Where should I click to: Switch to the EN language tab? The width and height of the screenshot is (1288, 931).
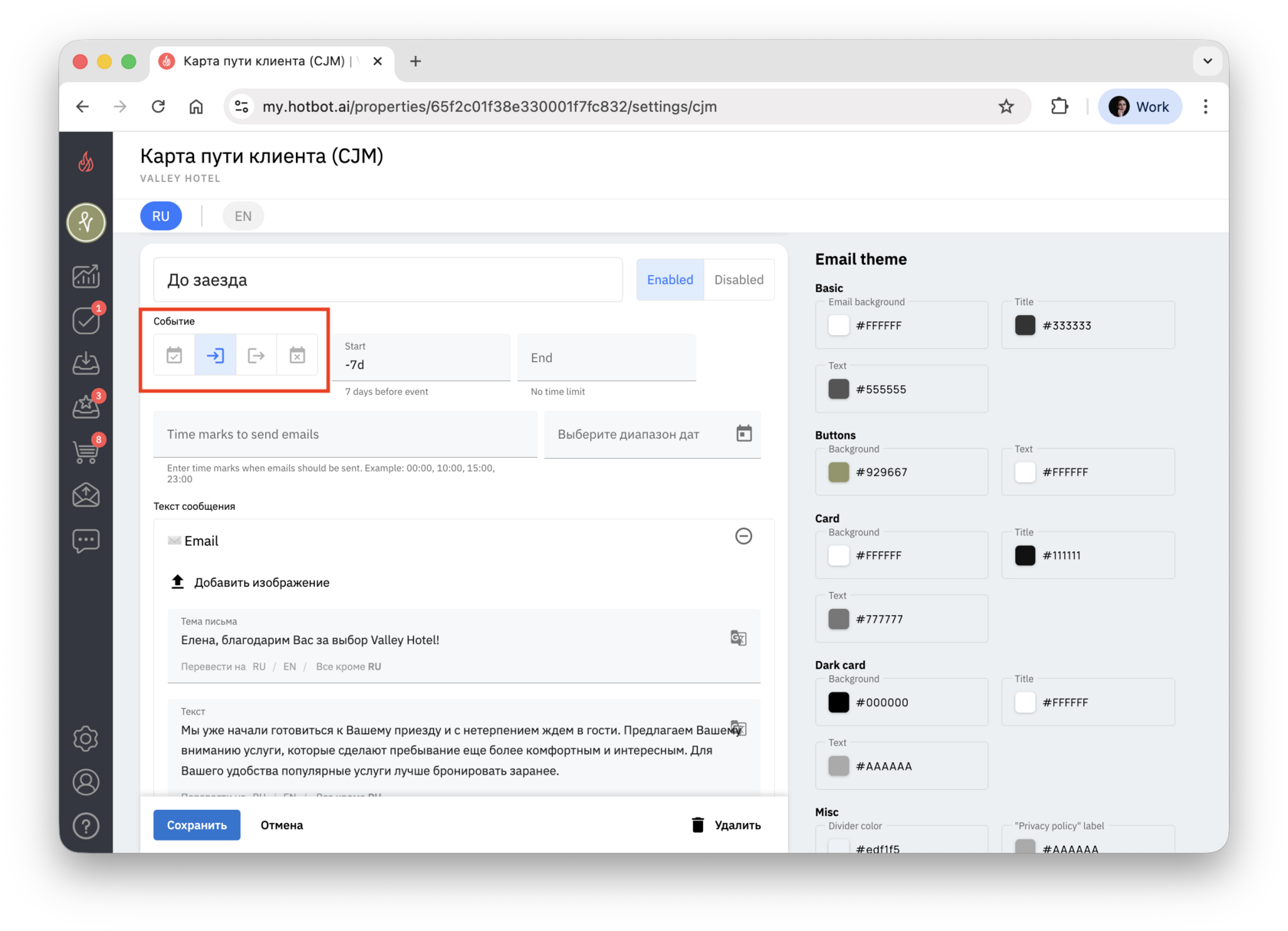point(243,216)
